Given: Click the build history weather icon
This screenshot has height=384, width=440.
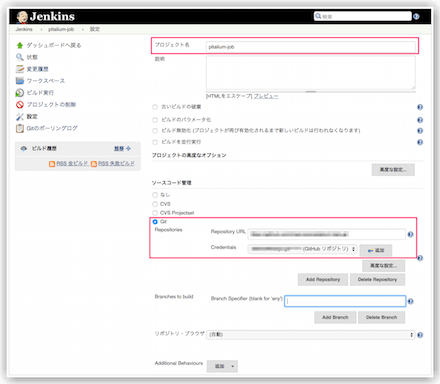Looking at the screenshot, I should [23, 148].
